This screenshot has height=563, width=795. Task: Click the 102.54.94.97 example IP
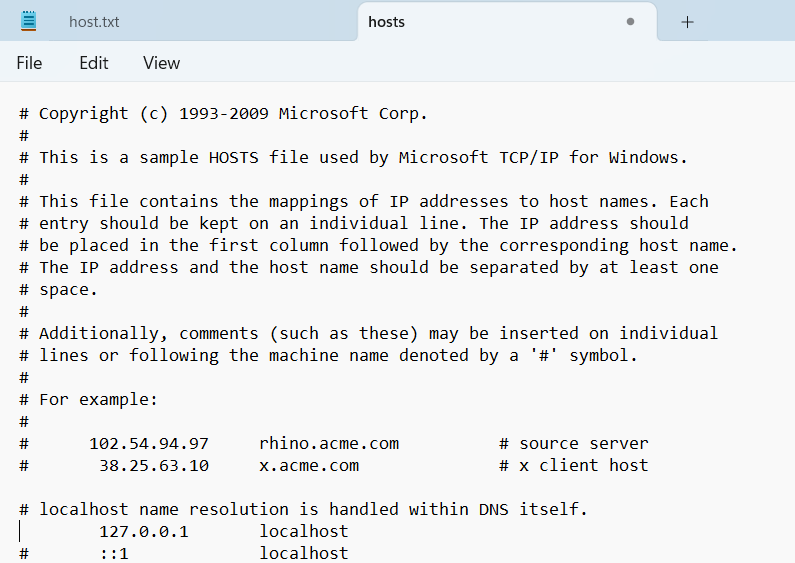click(149, 444)
